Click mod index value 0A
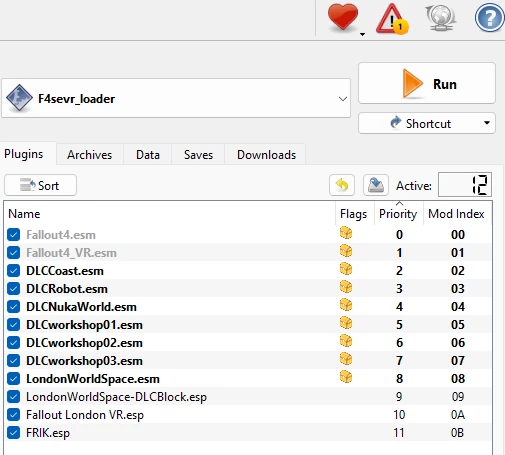This screenshot has height=455, width=505. [457, 415]
